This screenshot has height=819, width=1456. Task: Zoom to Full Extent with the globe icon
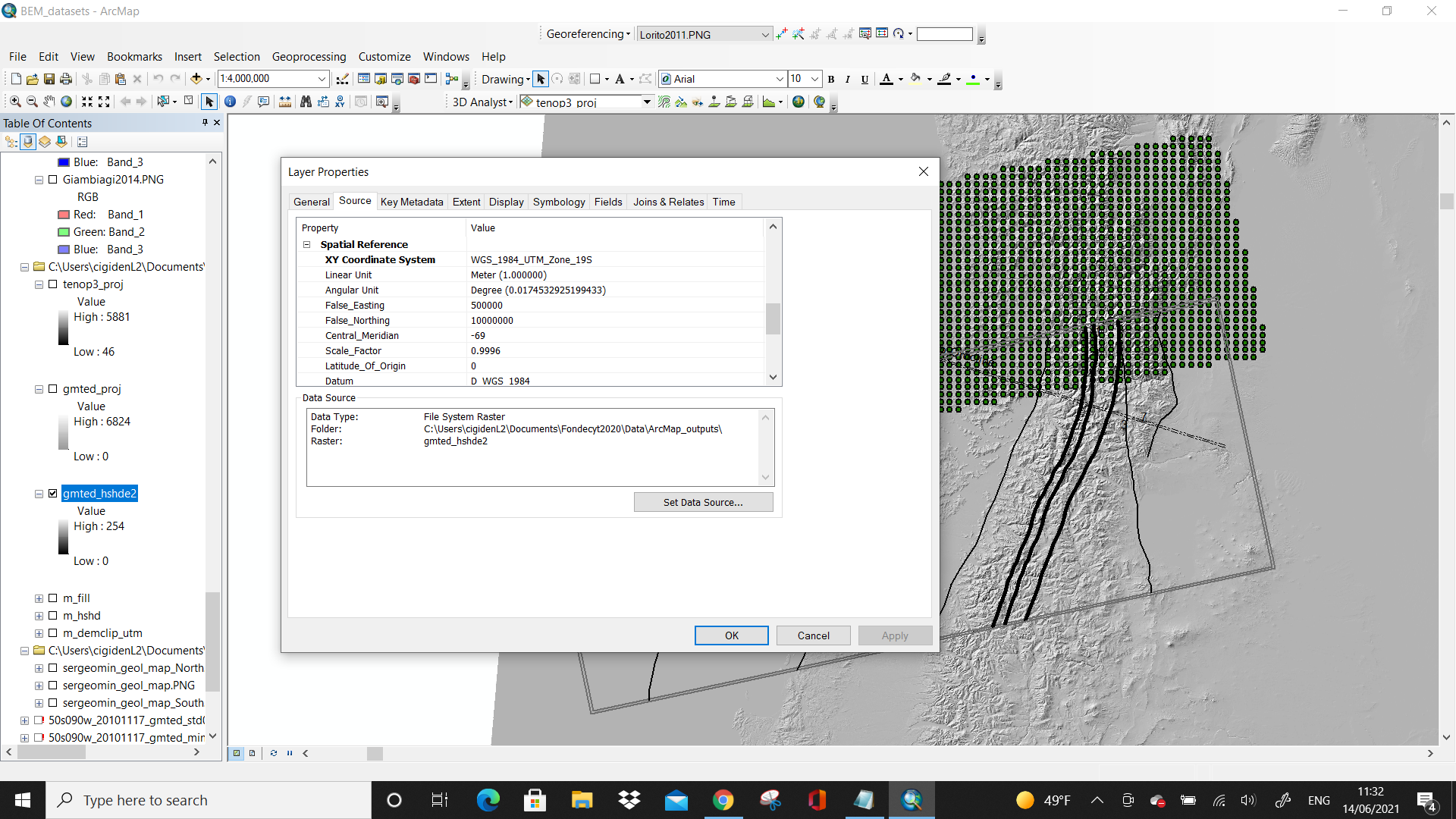point(66,101)
